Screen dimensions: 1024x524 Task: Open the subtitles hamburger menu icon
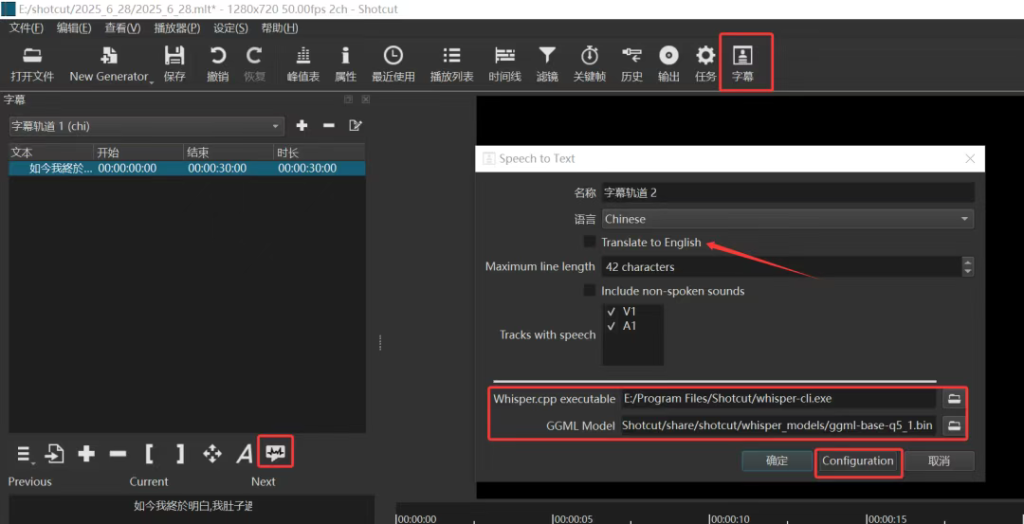(x=24, y=453)
